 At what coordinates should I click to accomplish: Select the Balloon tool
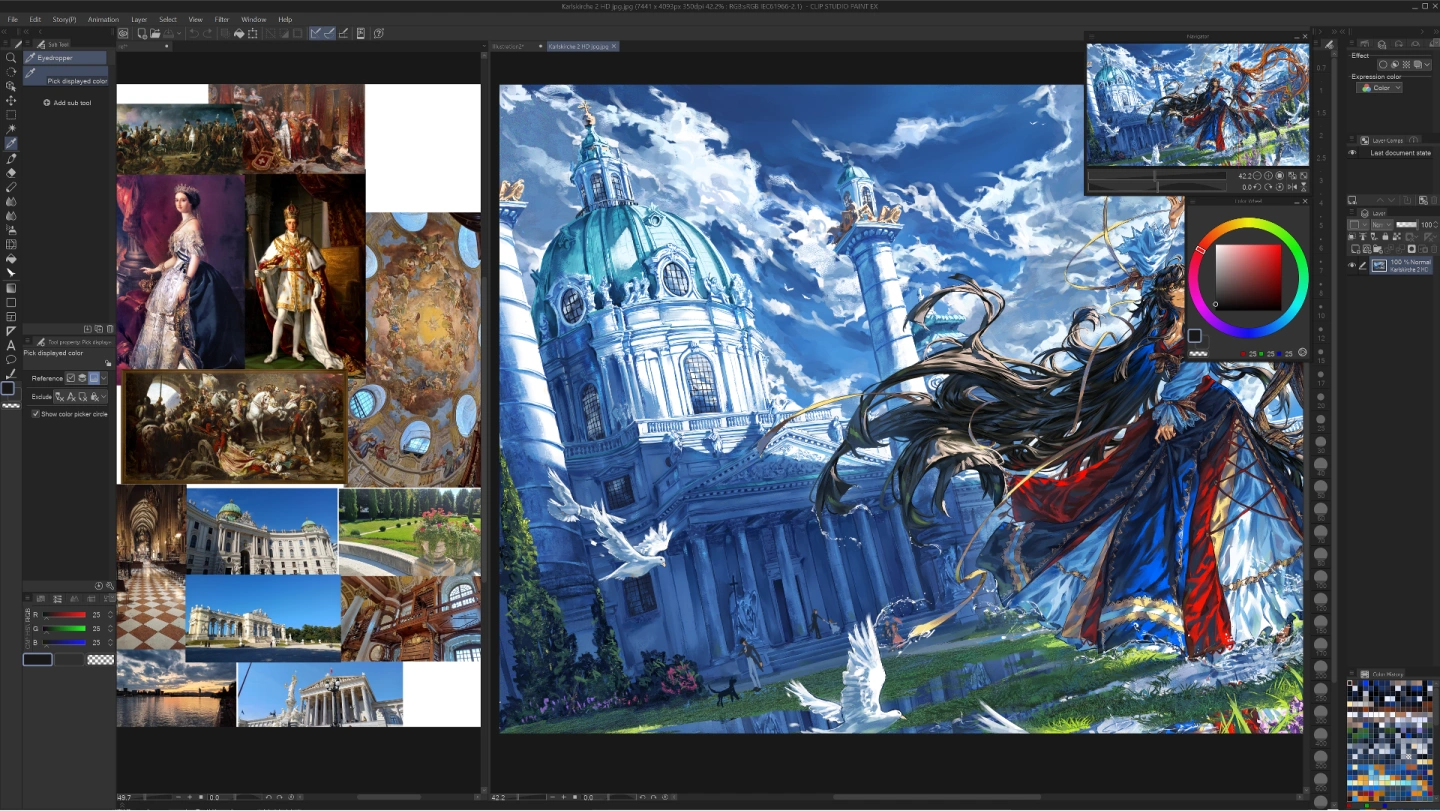tap(11, 360)
